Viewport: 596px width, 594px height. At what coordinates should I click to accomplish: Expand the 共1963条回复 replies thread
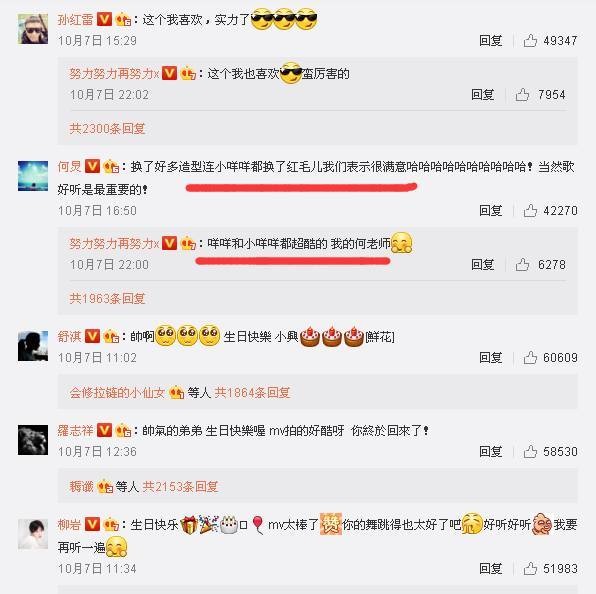click(107, 298)
